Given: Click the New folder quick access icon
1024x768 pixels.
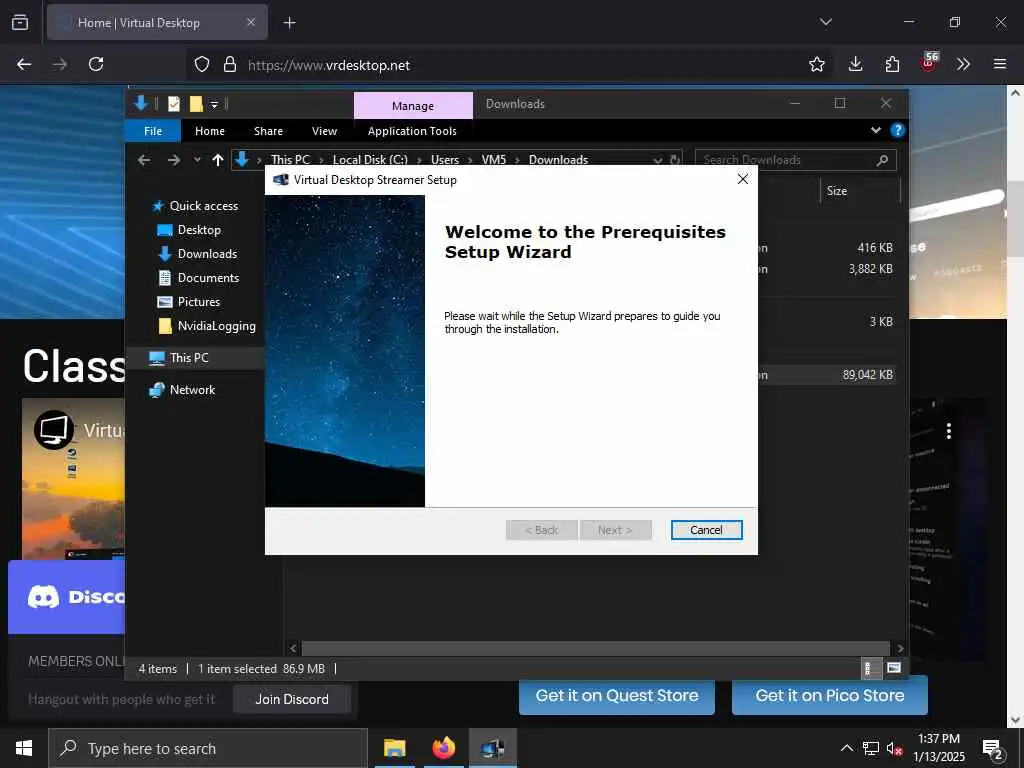Looking at the screenshot, I should tap(196, 104).
